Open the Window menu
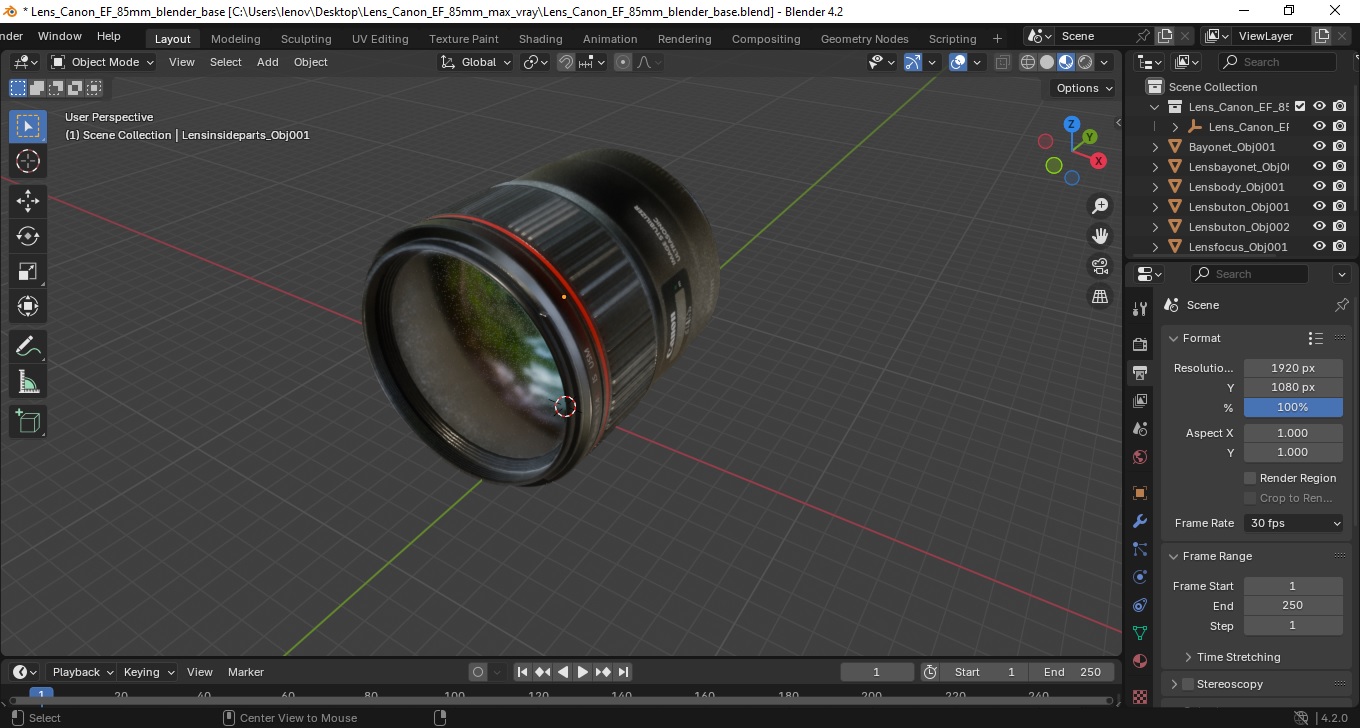1360x728 pixels. pos(59,36)
